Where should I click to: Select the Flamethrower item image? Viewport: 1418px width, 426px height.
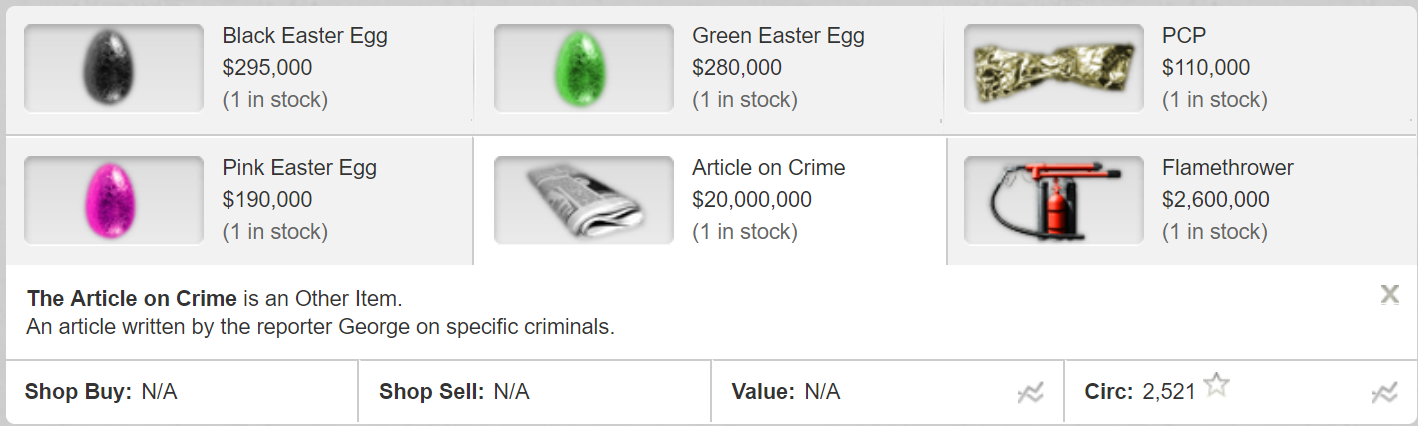tap(1053, 200)
